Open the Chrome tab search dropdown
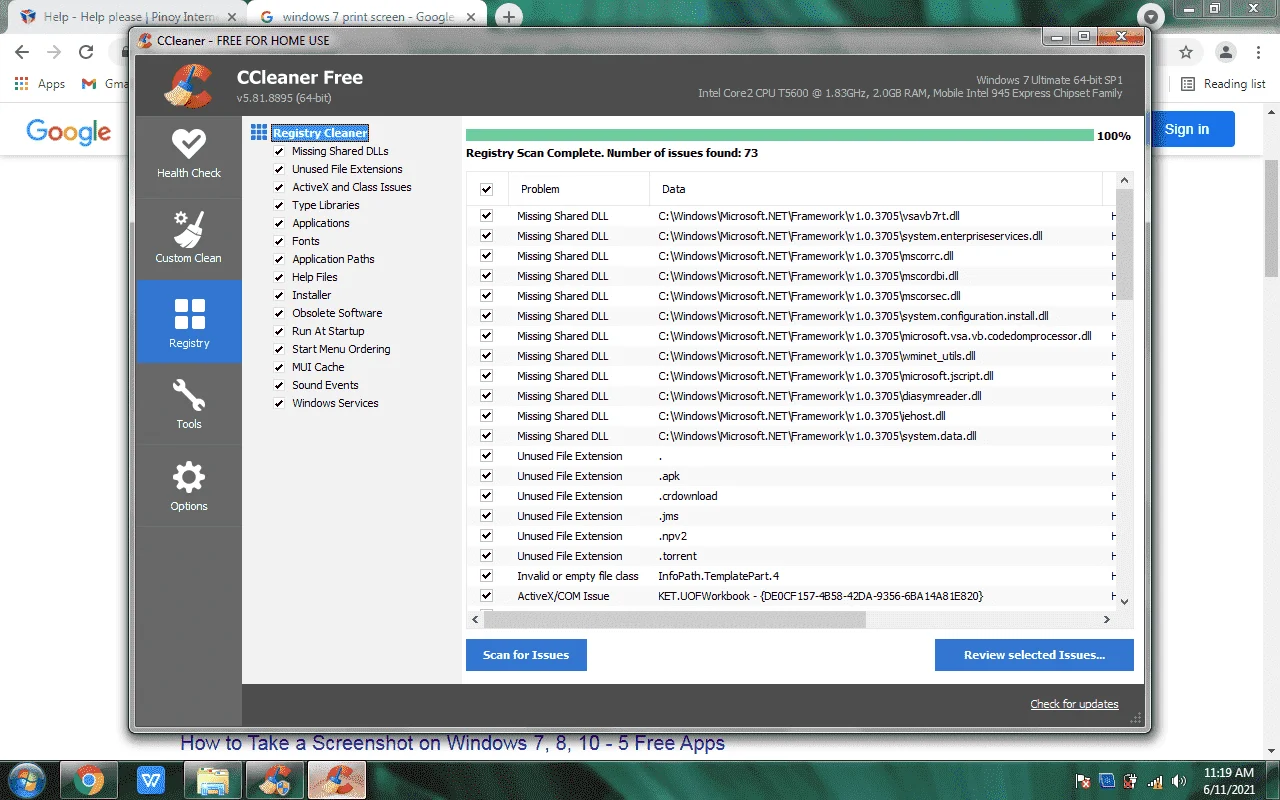Screen dimensions: 1280x800 tap(1151, 17)
